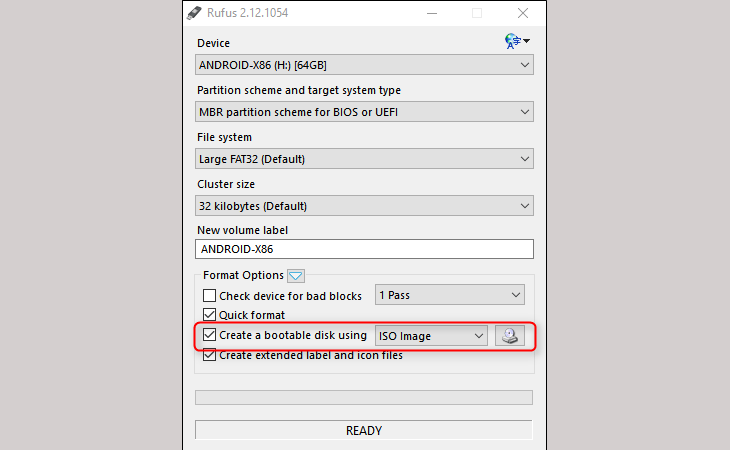Click the READY status bar
The width and height of the screenshot is (730, 450).
coord(364,431)
